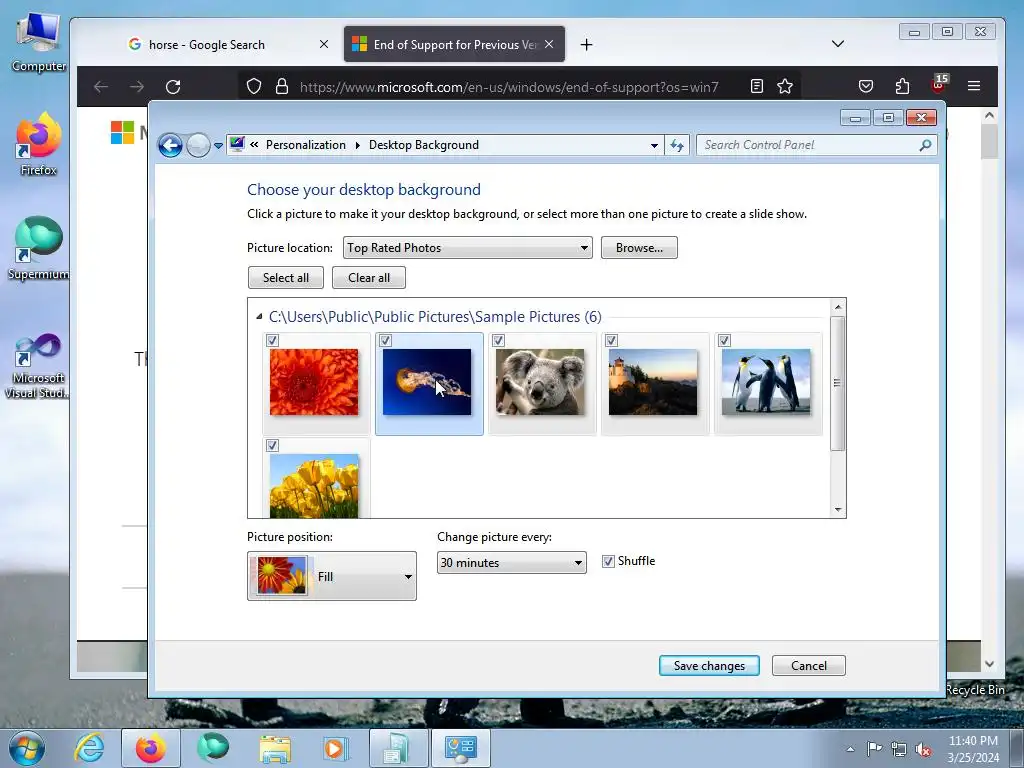Screen dimensions: 1024x768
Task: Click the picture list scroll up arrow
Action: [838, 307]
